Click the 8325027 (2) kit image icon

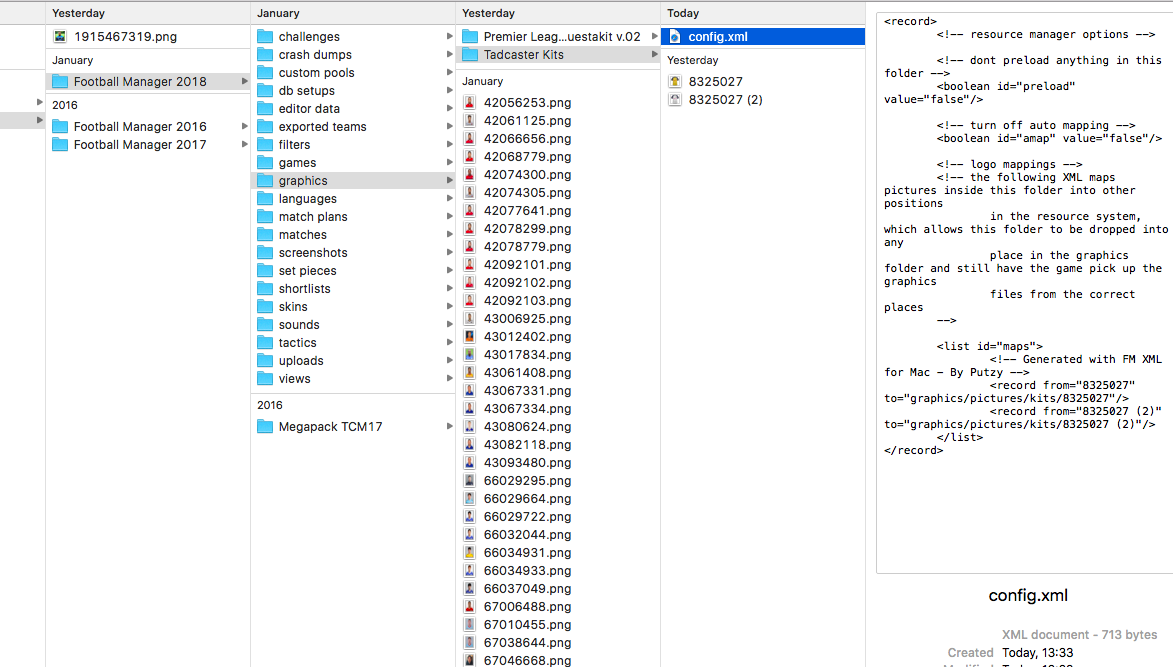[x=675, y=99]
